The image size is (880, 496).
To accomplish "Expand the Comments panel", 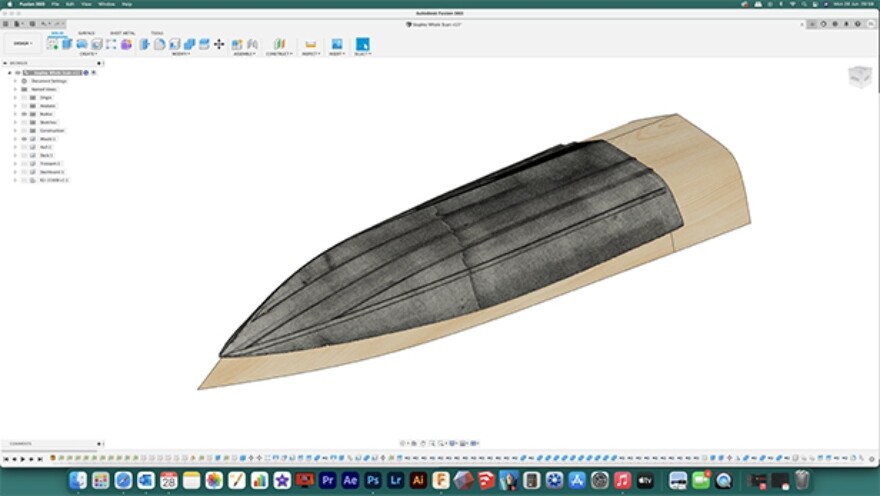I will pyautogui.click(x=99, y=444).
